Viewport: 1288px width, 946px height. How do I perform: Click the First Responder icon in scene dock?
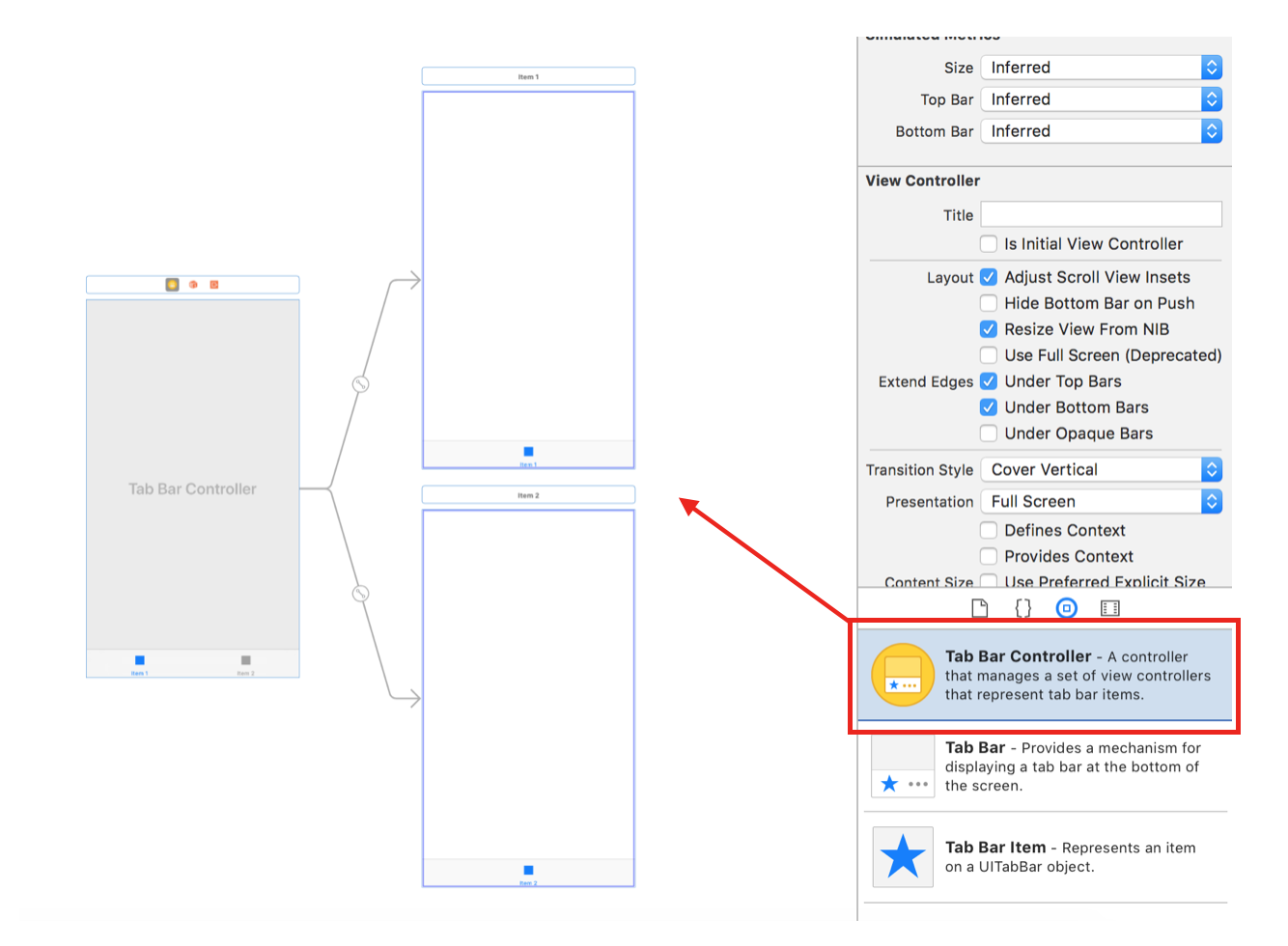193,285
